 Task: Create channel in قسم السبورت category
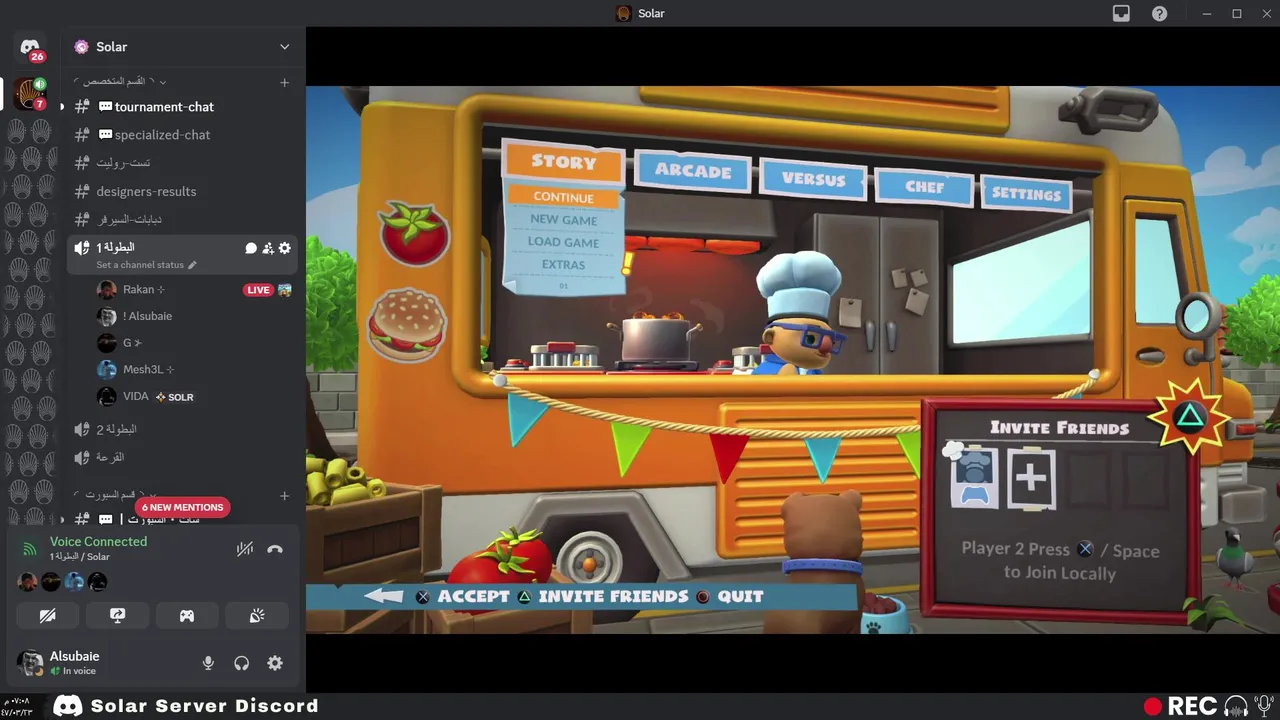(285, 495)
